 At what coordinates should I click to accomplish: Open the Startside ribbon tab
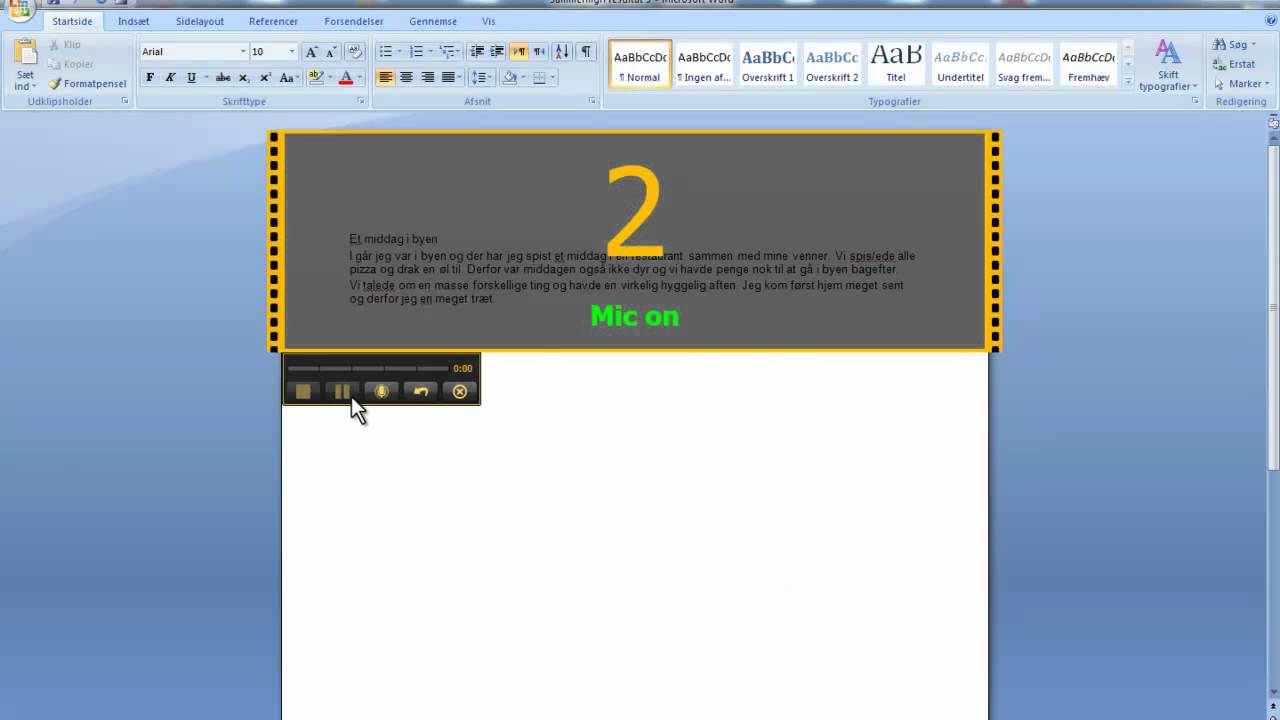point(72,21)
